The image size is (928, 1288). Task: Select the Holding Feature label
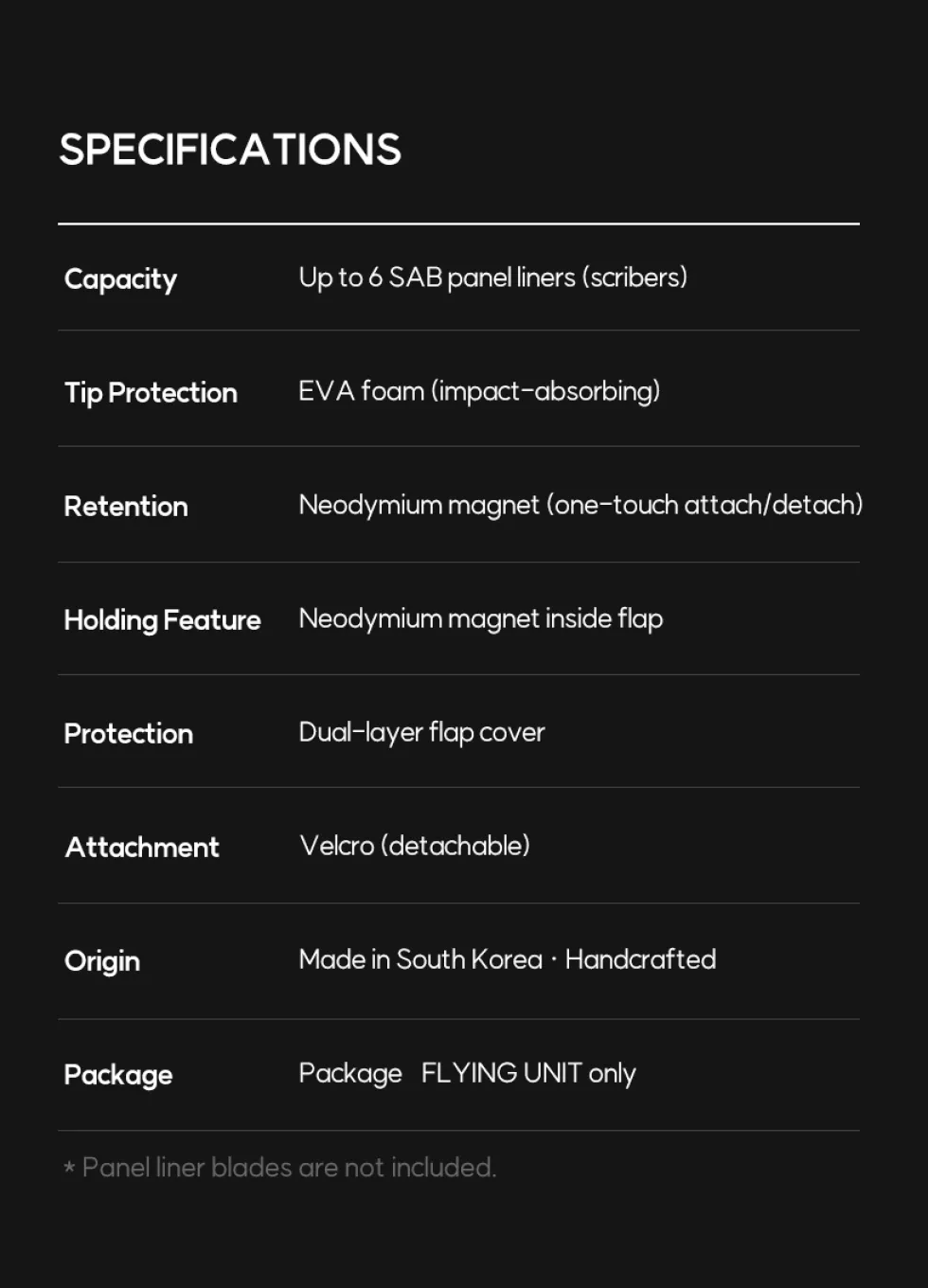(x=162, y=620)
